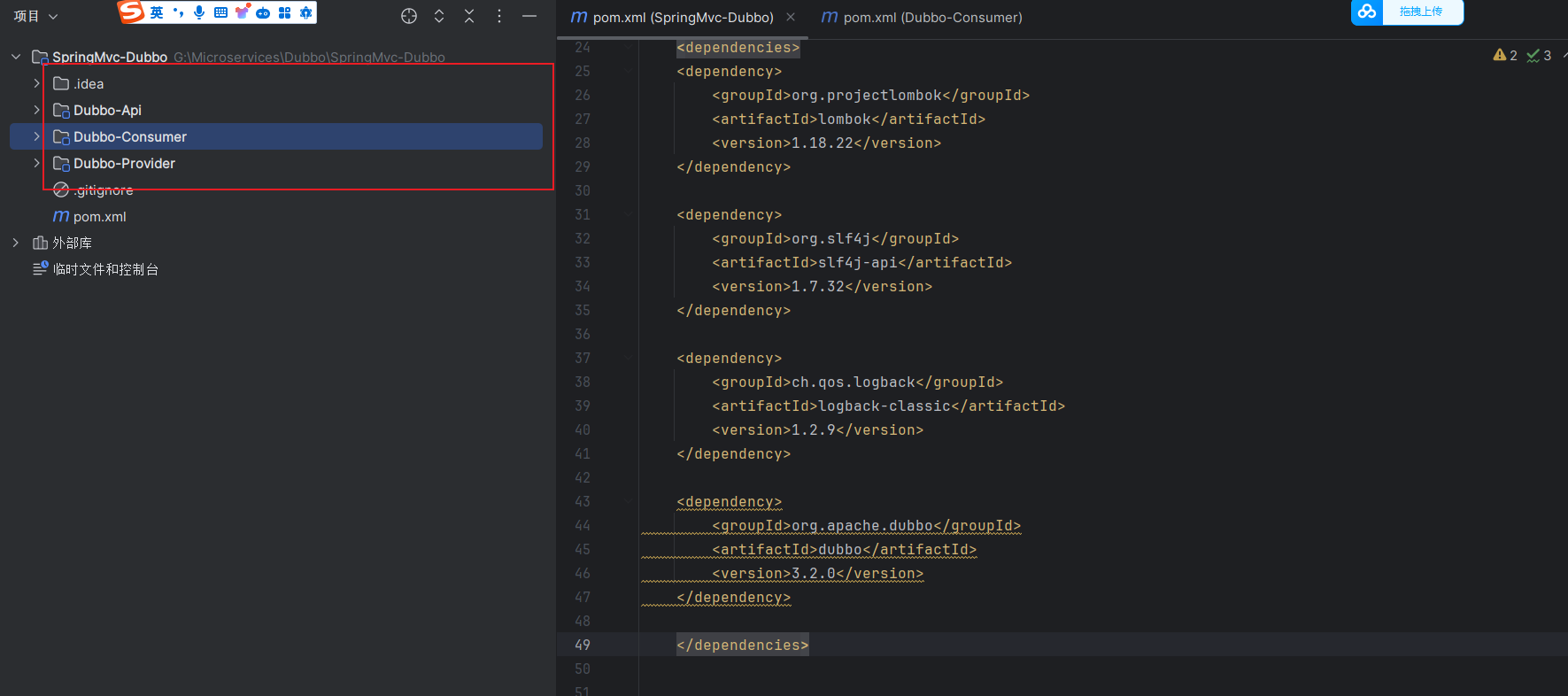Click the Sogou input method logo
The width and height of the screenshot is (1568, 696).
pyautogui.click(x=131, y=12)
